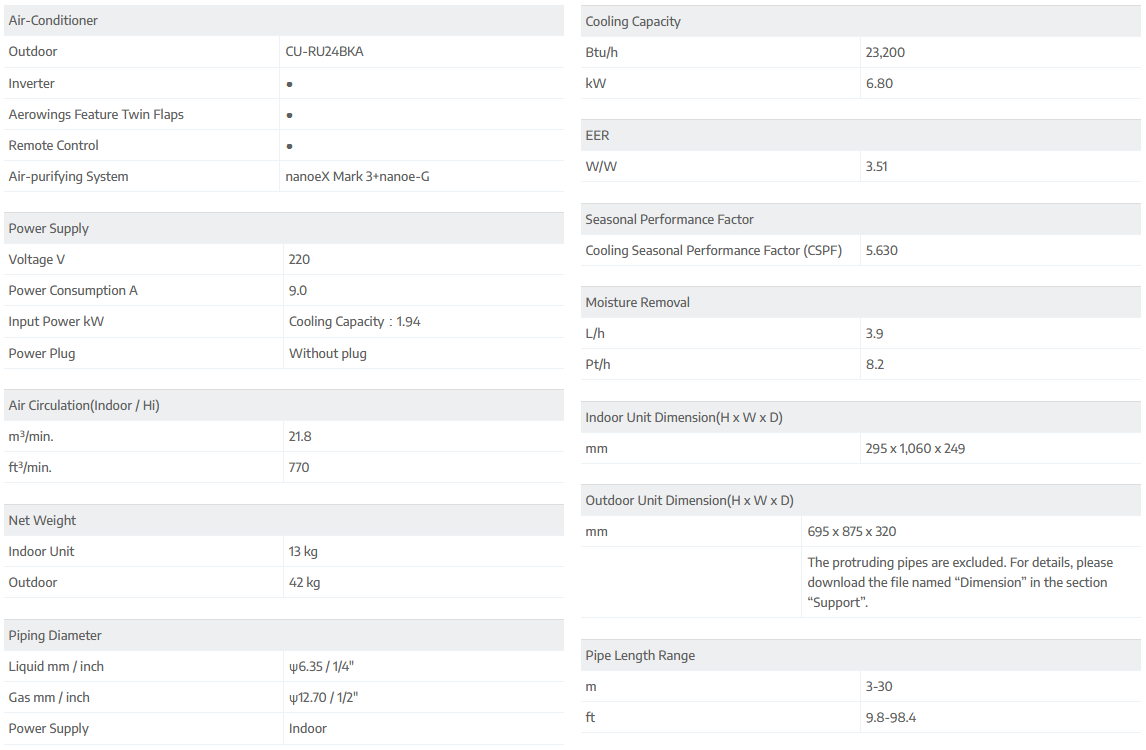Screen dimensions: 1146x750
Task: Click the Remote Control row bullet dot
Action: click(x=289, y=146)
